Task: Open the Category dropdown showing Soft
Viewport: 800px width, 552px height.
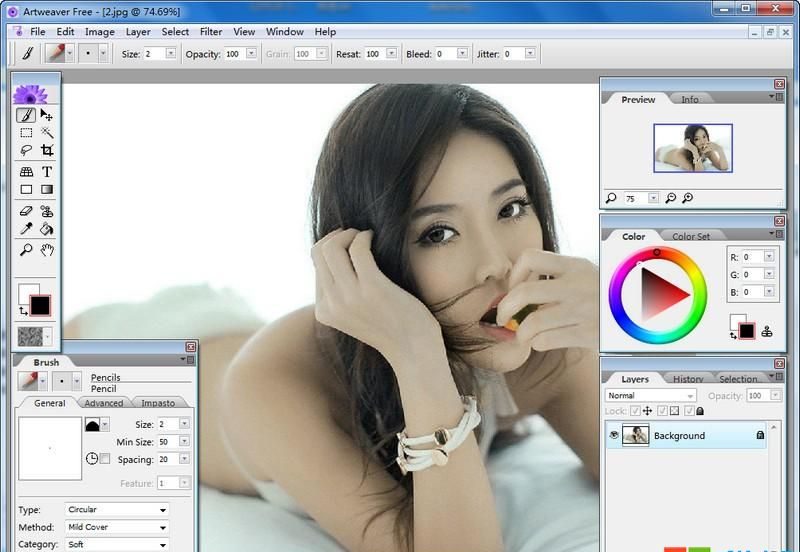Action: click(x=117, y=544)
